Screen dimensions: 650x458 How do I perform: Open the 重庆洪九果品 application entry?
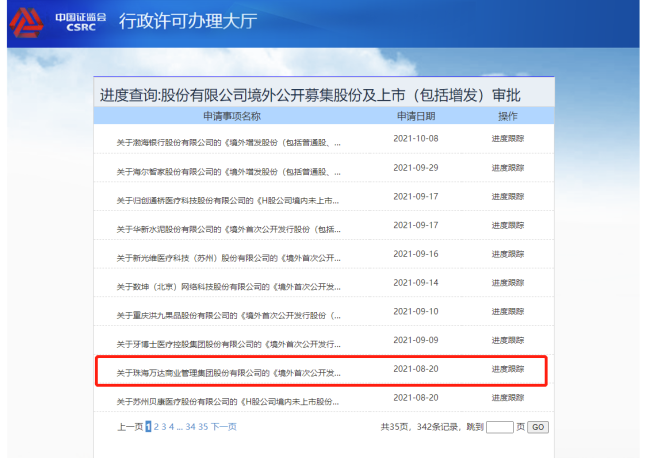pos(228,315)
